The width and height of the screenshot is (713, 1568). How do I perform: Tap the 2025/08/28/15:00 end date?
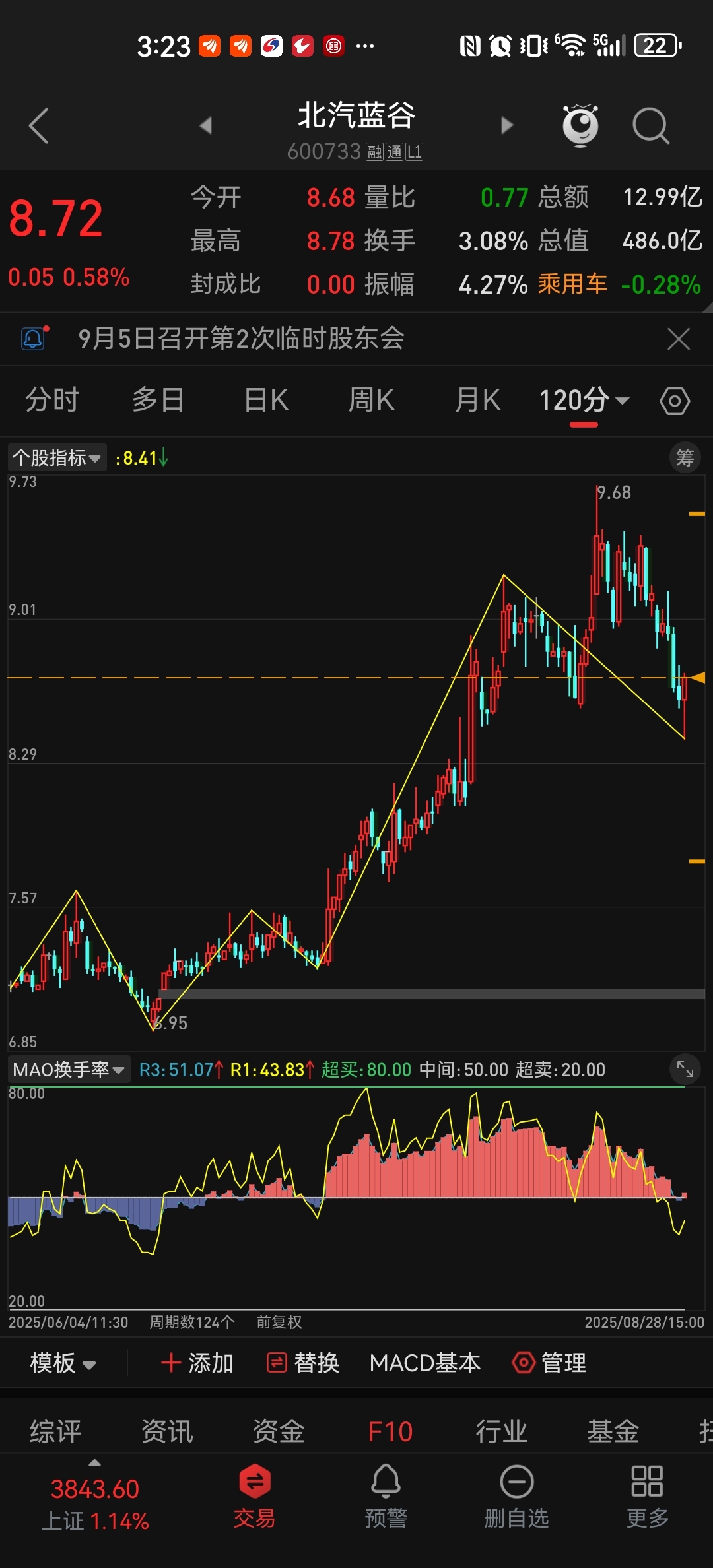[644, 1323]
